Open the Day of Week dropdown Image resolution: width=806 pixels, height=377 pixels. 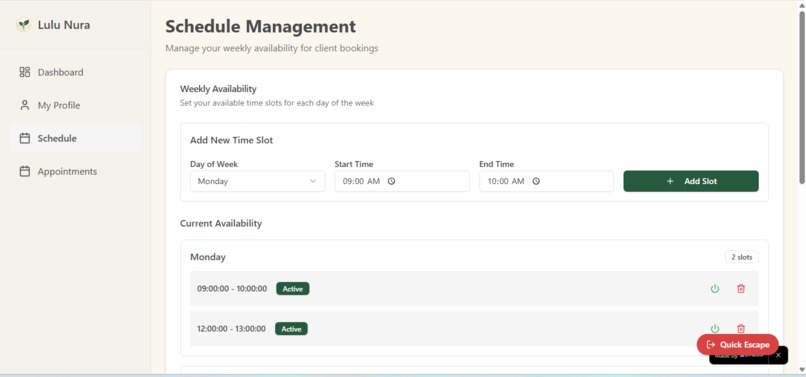coord(257,181)
